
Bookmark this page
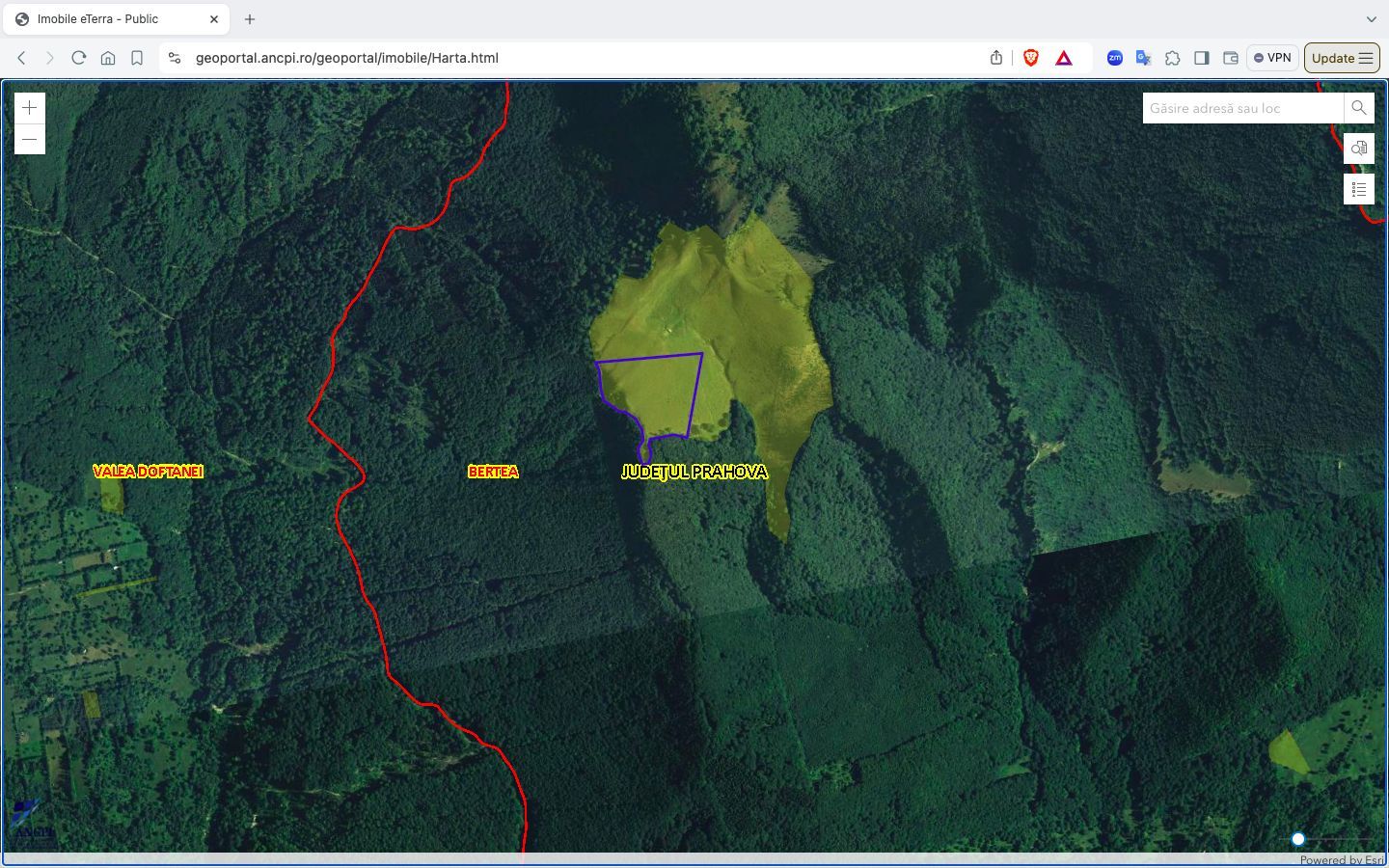point(137,58)
